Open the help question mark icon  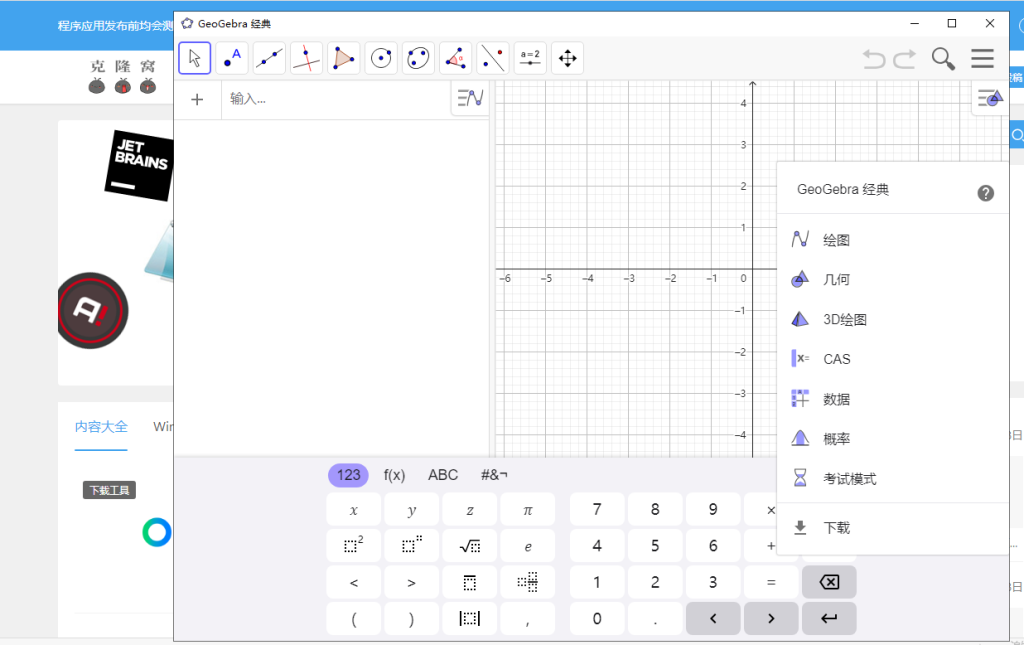[x=985, y=193]
